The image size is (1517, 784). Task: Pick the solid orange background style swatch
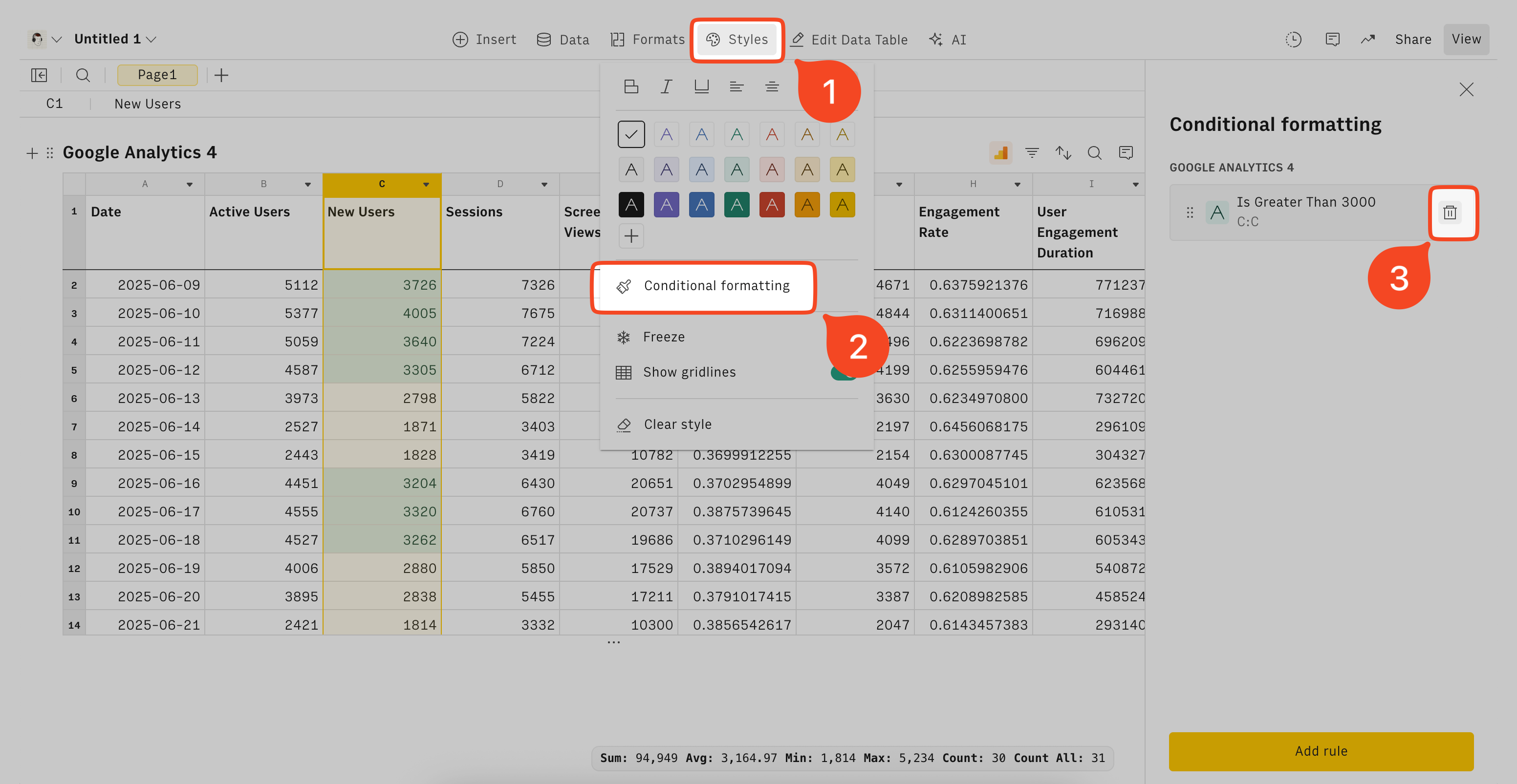tap(807, 206)
